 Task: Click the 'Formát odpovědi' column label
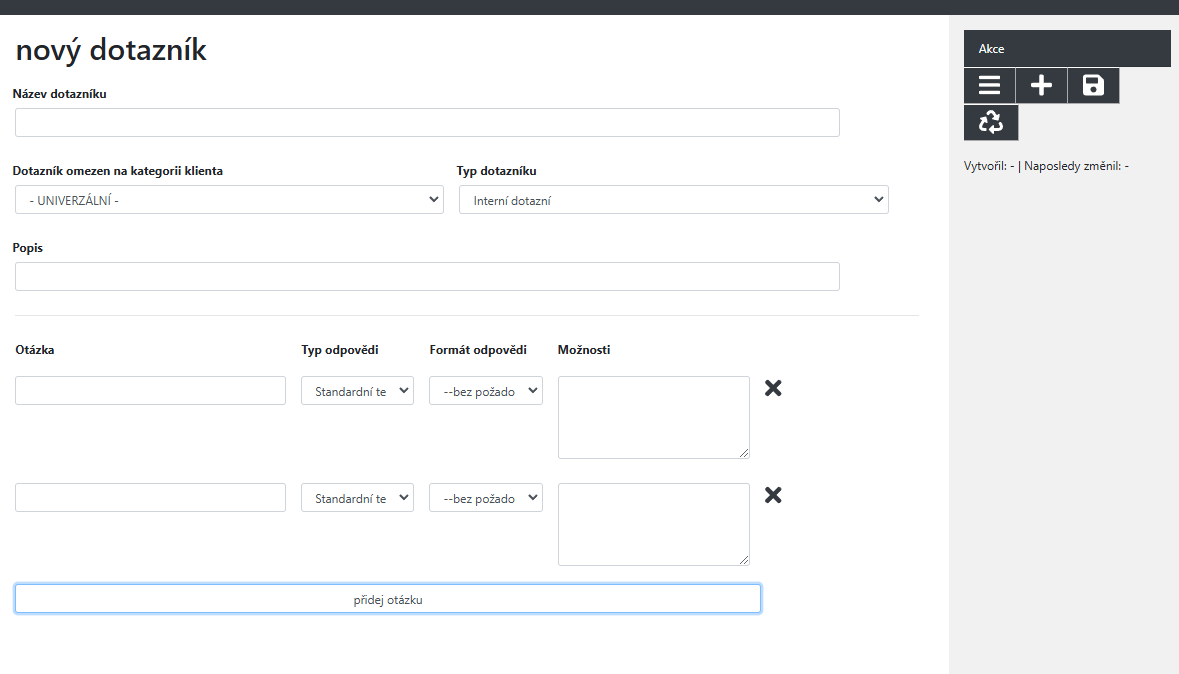click(478, 350)
